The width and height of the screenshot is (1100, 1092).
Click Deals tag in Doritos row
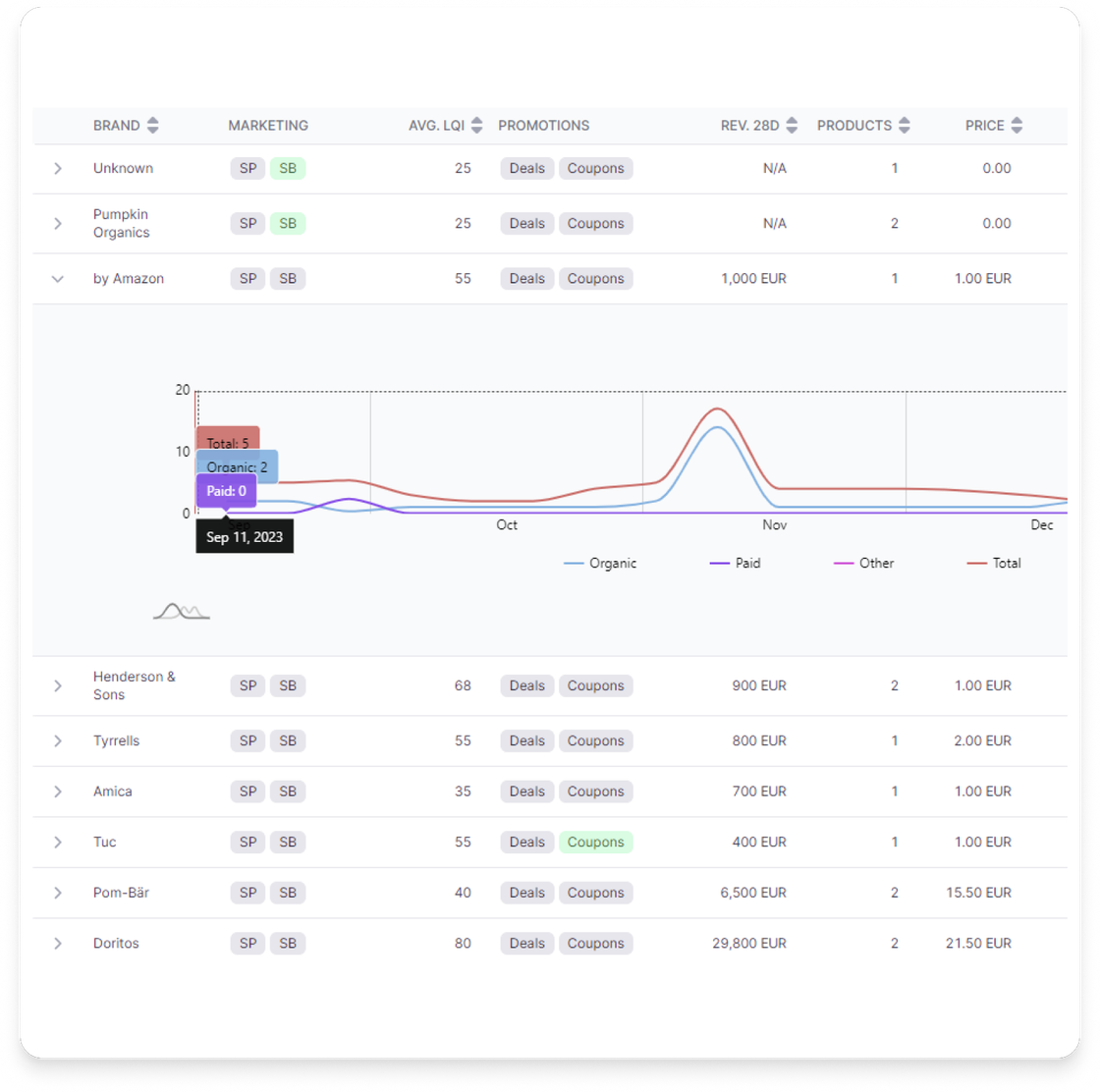click(526, 944)
